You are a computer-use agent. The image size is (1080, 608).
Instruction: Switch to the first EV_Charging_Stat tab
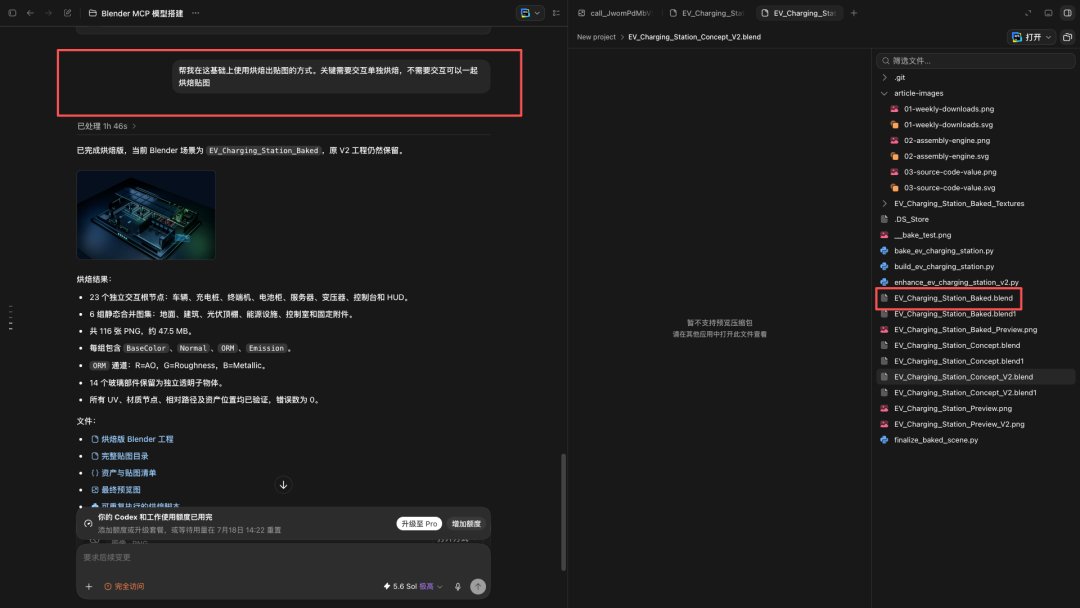(707, 13)
